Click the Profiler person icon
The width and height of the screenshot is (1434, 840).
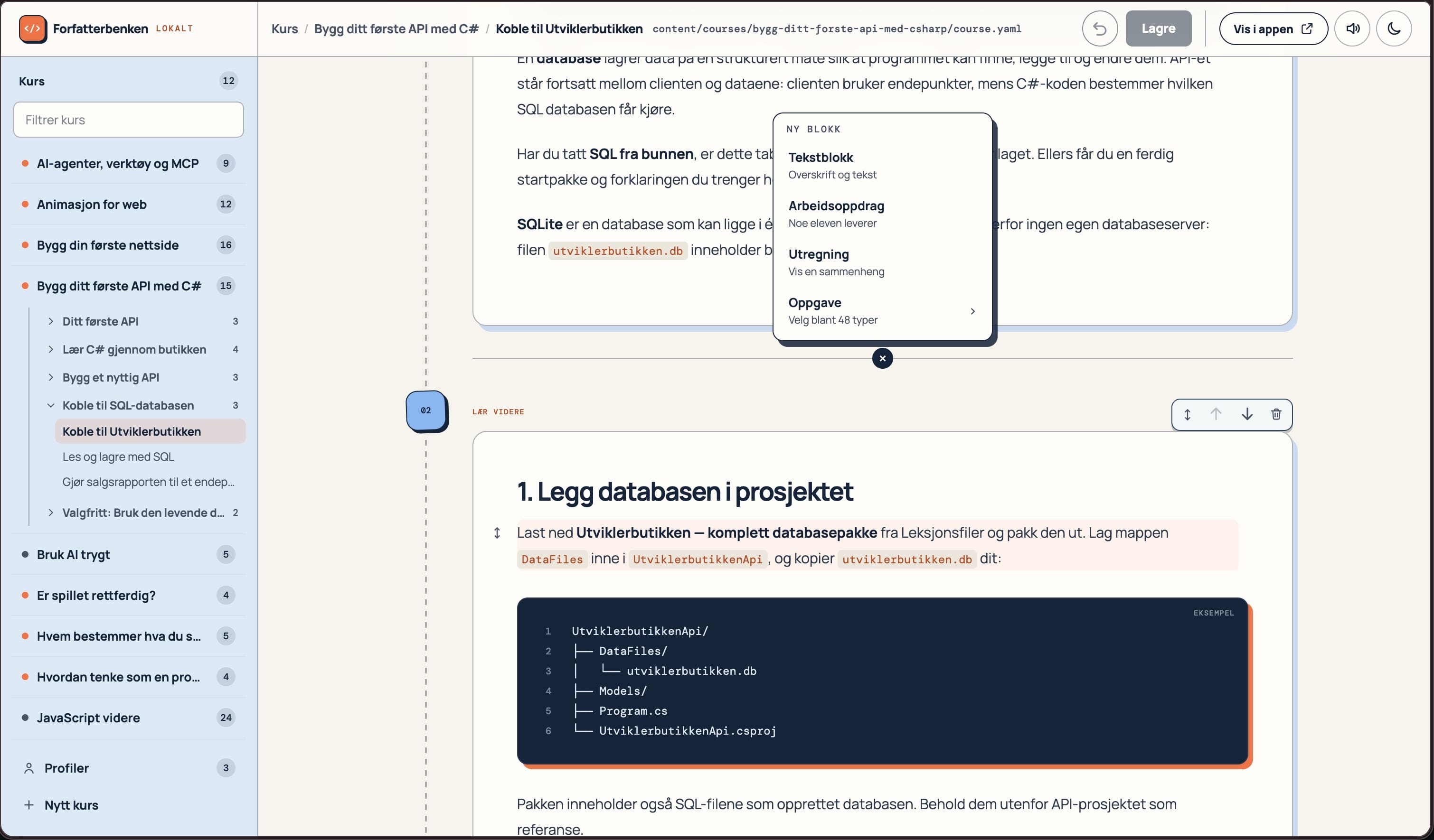click(x=29, y=768)
